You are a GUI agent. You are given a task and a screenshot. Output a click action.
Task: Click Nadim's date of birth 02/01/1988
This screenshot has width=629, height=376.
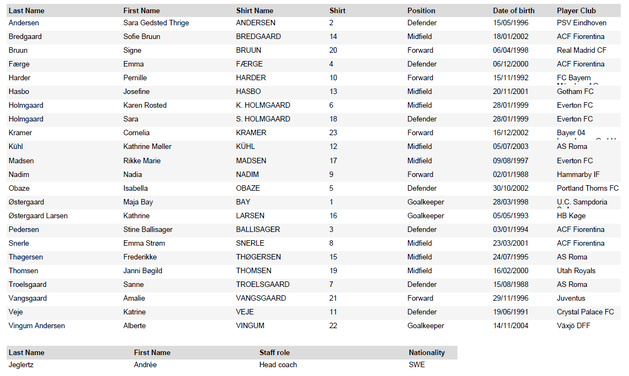510,175
